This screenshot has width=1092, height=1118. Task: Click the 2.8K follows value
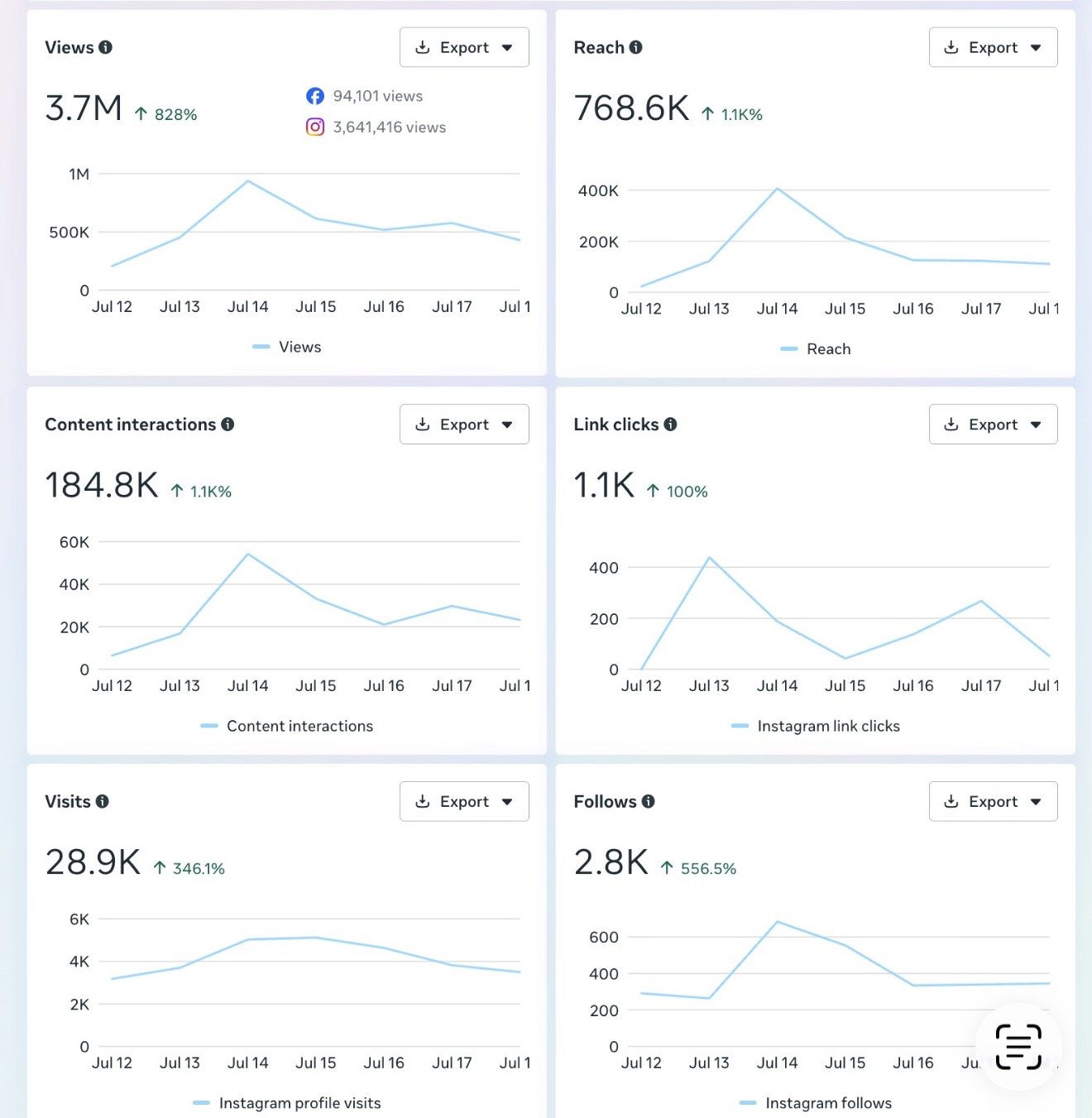(x=611, y=862)
